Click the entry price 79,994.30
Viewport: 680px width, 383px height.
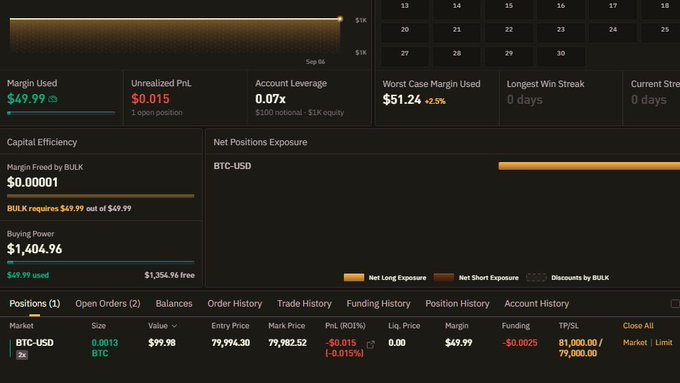[x=231, y=343]
